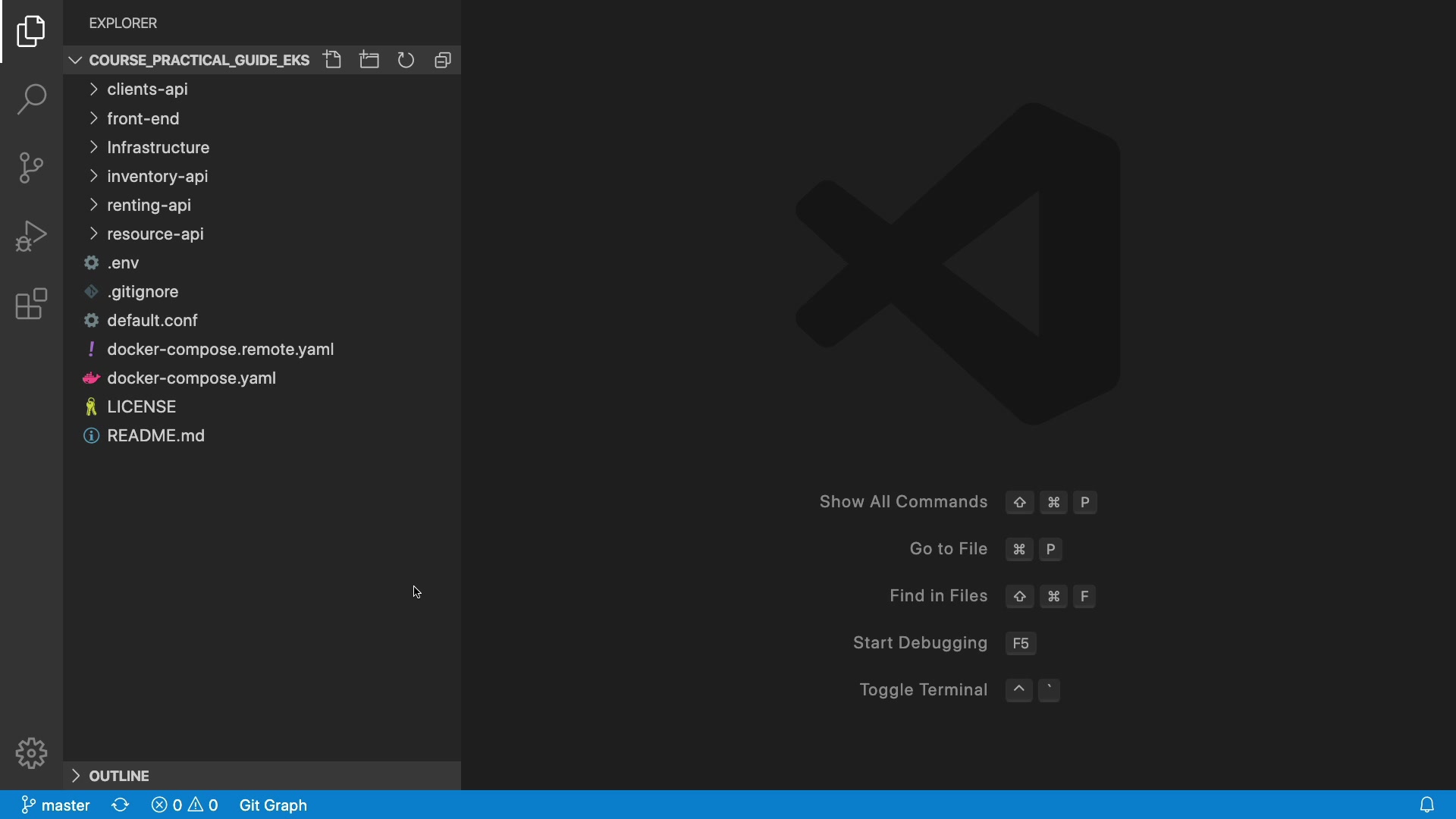Click the notifications bell in status bar
The image size is (1456, 819).
pyautogui.click(x=1426, y=805)
